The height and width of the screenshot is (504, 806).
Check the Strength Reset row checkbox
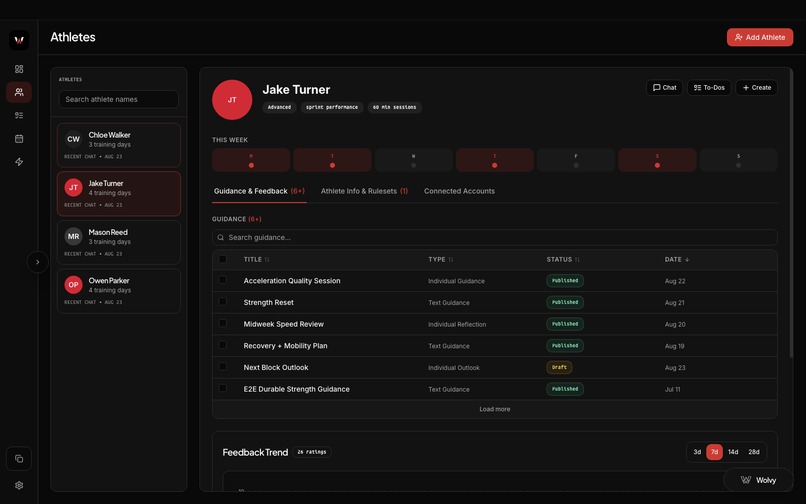223,302
